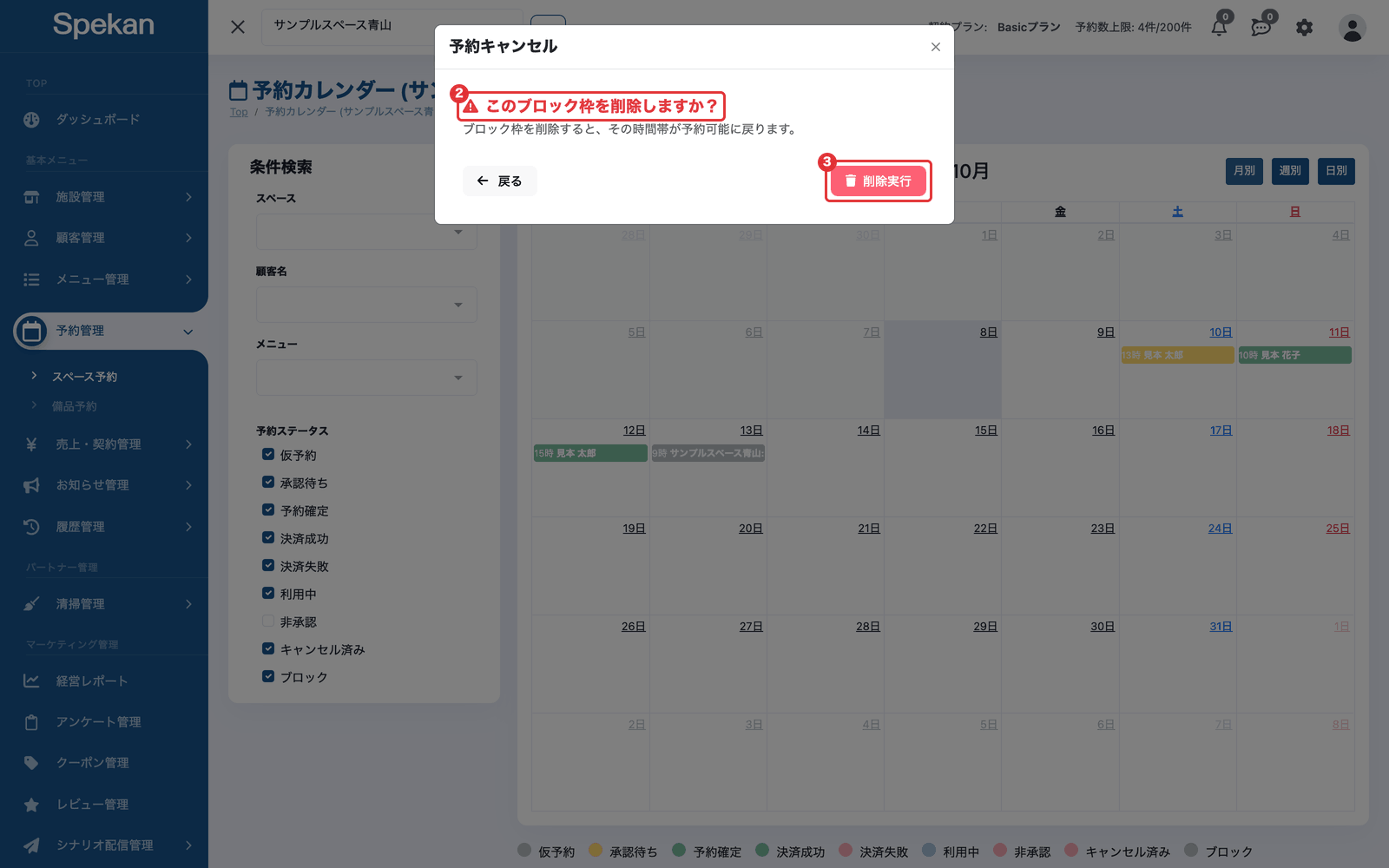Viewport: 1389px width, 868px height.
Task: Open the メニュー dropdown
Action: pos(366,378)
